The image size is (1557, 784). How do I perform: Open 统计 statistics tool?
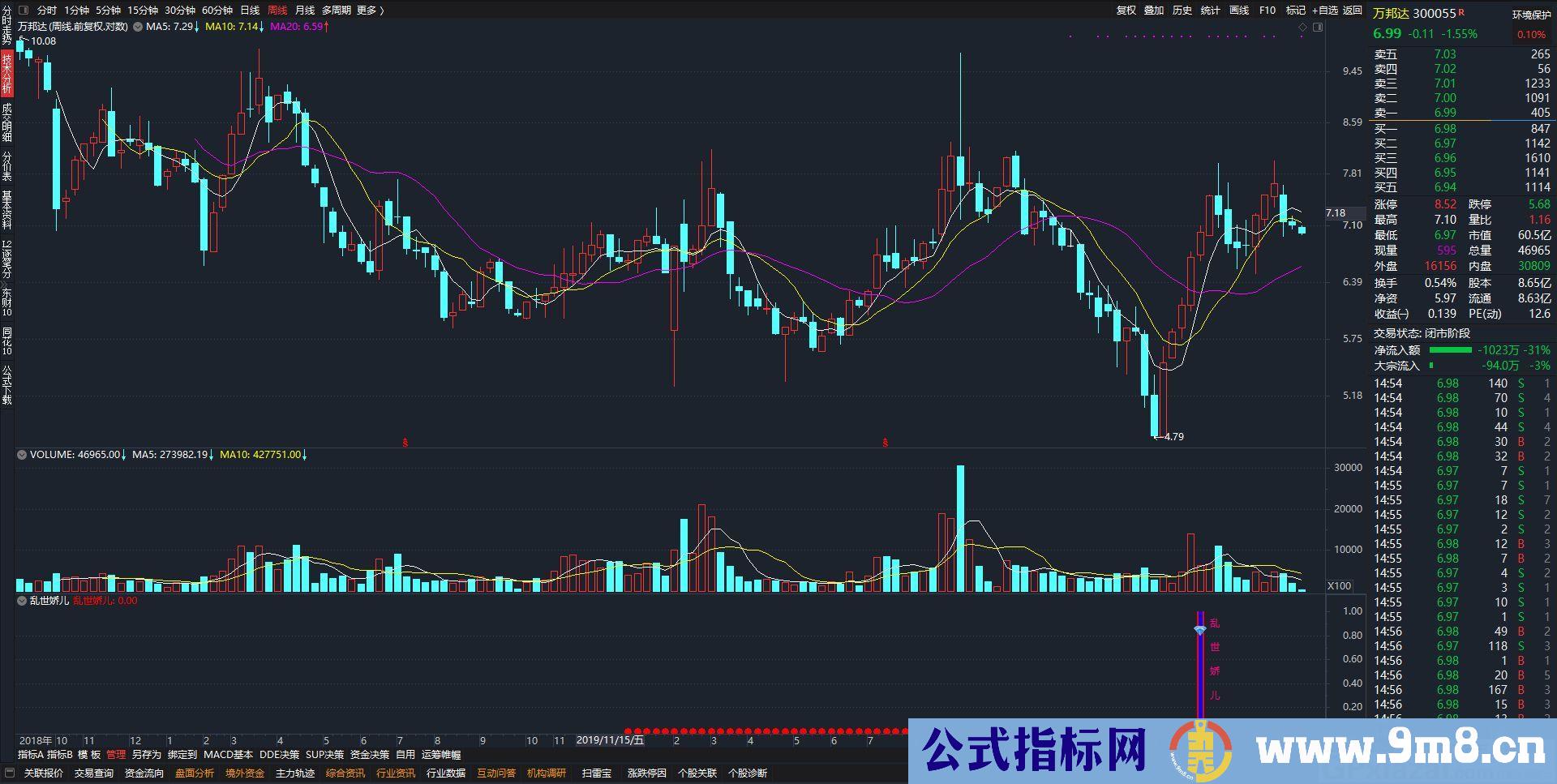point(1211,11)
